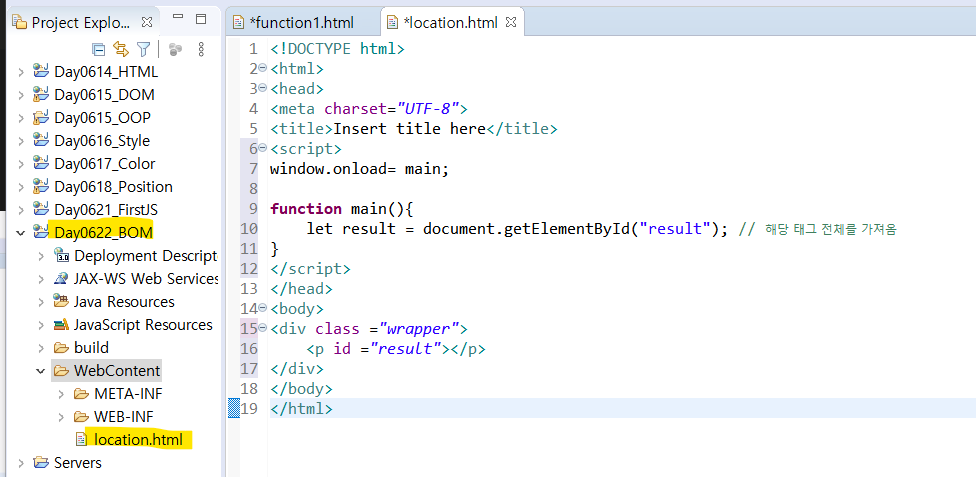
Task: Click the WebContent folder icon
Action: tap(61, 371)
